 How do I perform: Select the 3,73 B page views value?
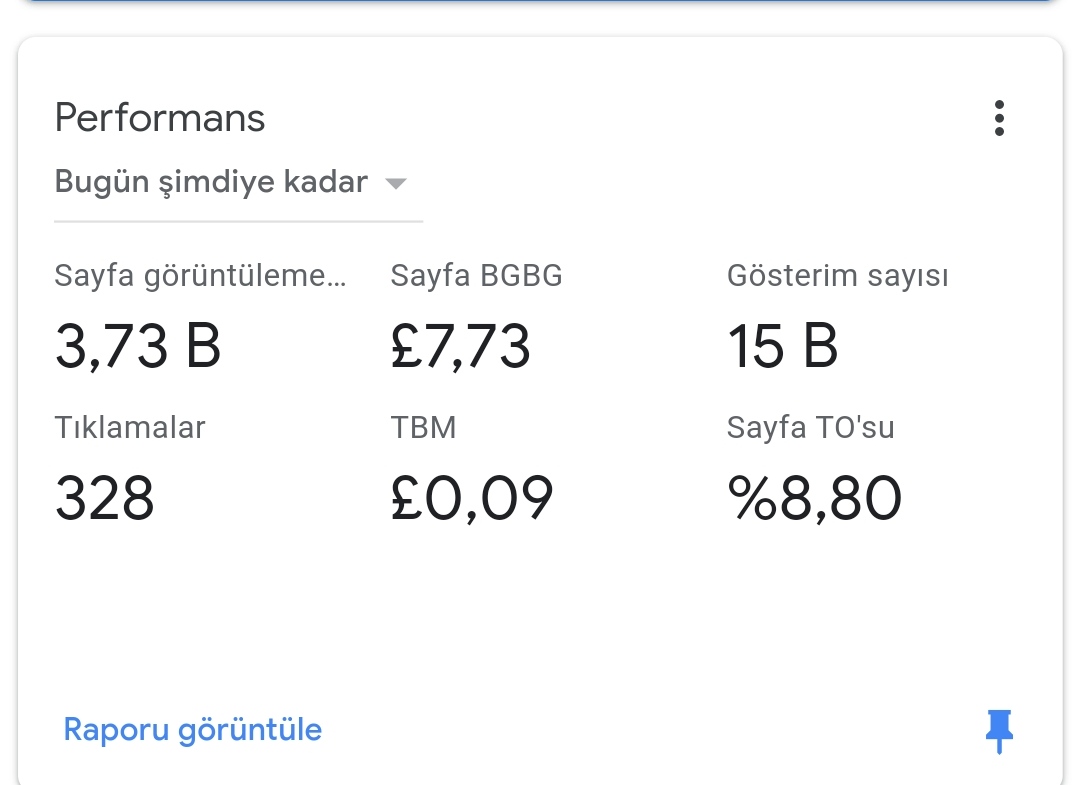(138, 346)
